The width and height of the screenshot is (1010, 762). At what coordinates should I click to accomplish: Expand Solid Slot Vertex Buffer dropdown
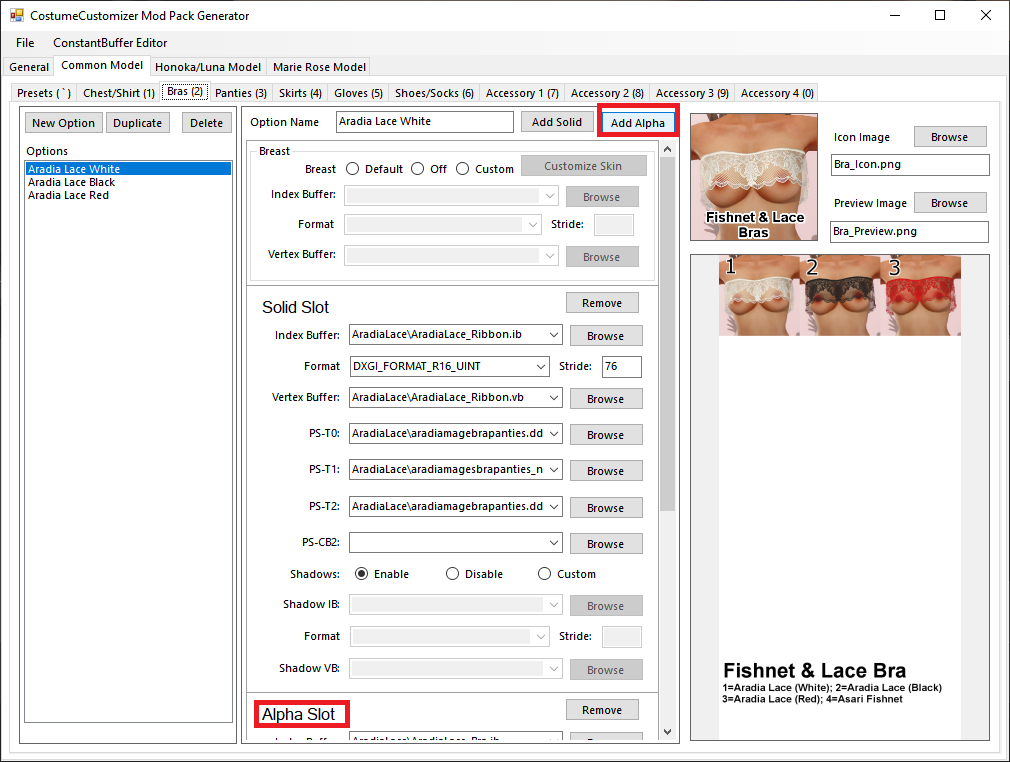pyautogui.click(x=554, y=398)
